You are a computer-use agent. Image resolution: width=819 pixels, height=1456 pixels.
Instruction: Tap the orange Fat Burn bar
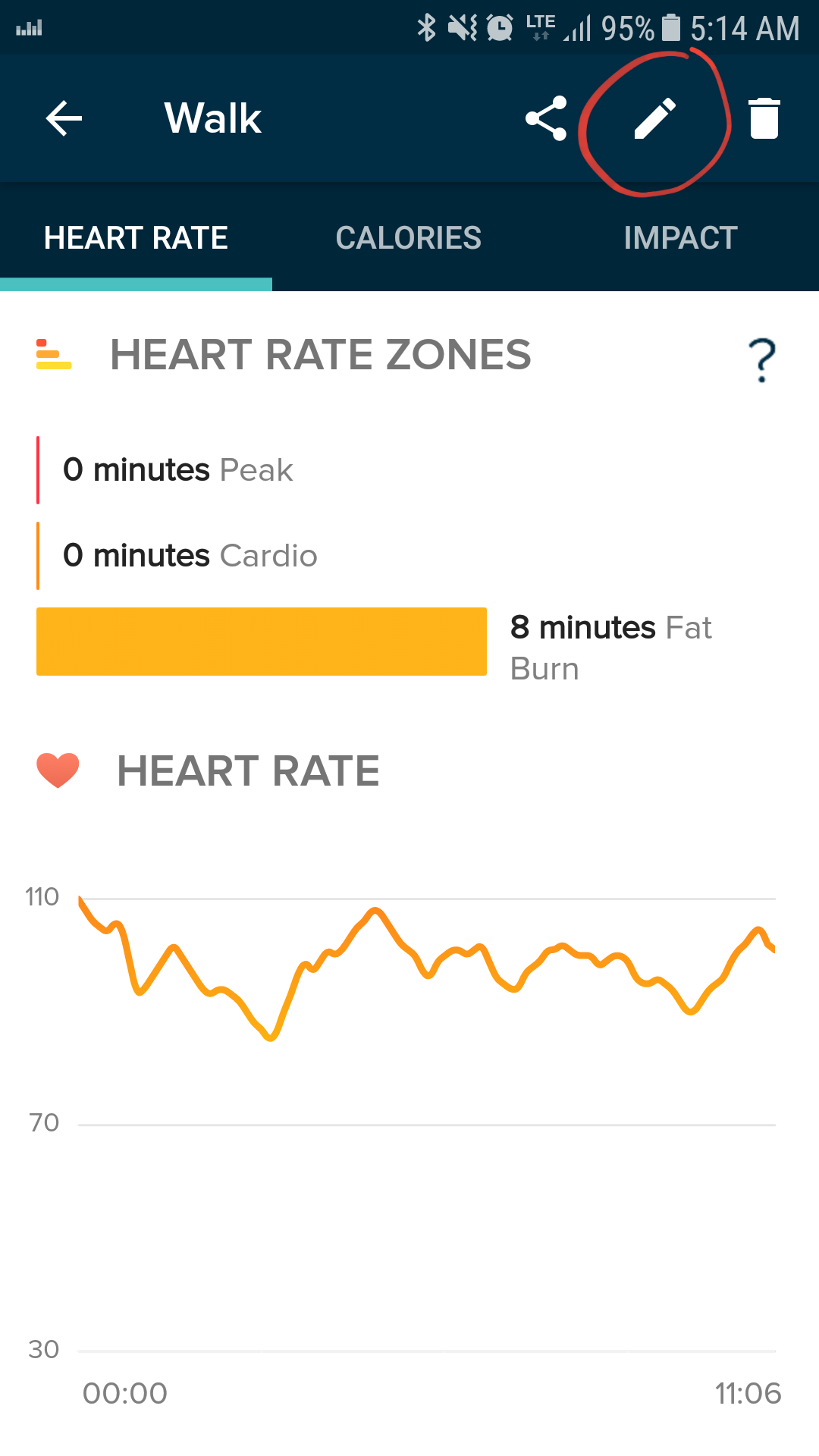click(262, 642)
